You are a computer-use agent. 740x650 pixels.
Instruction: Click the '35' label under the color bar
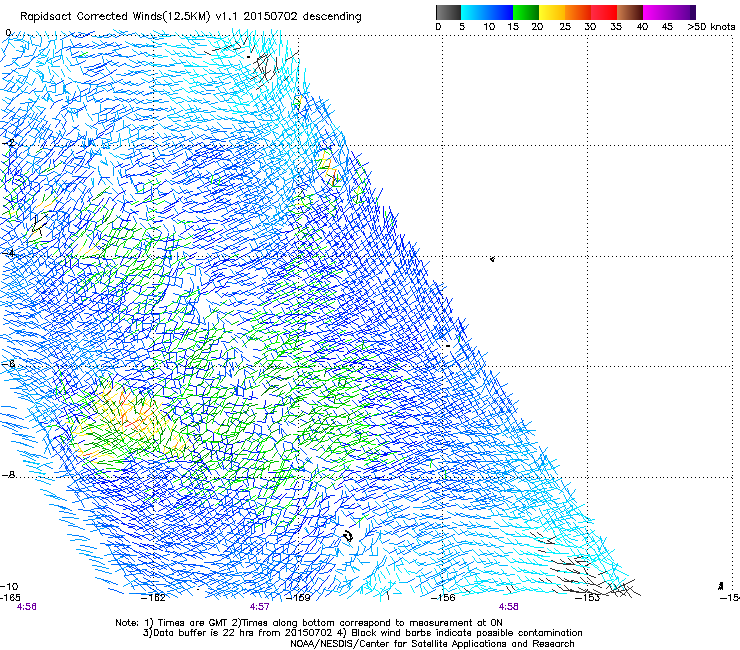pos(616,27)
